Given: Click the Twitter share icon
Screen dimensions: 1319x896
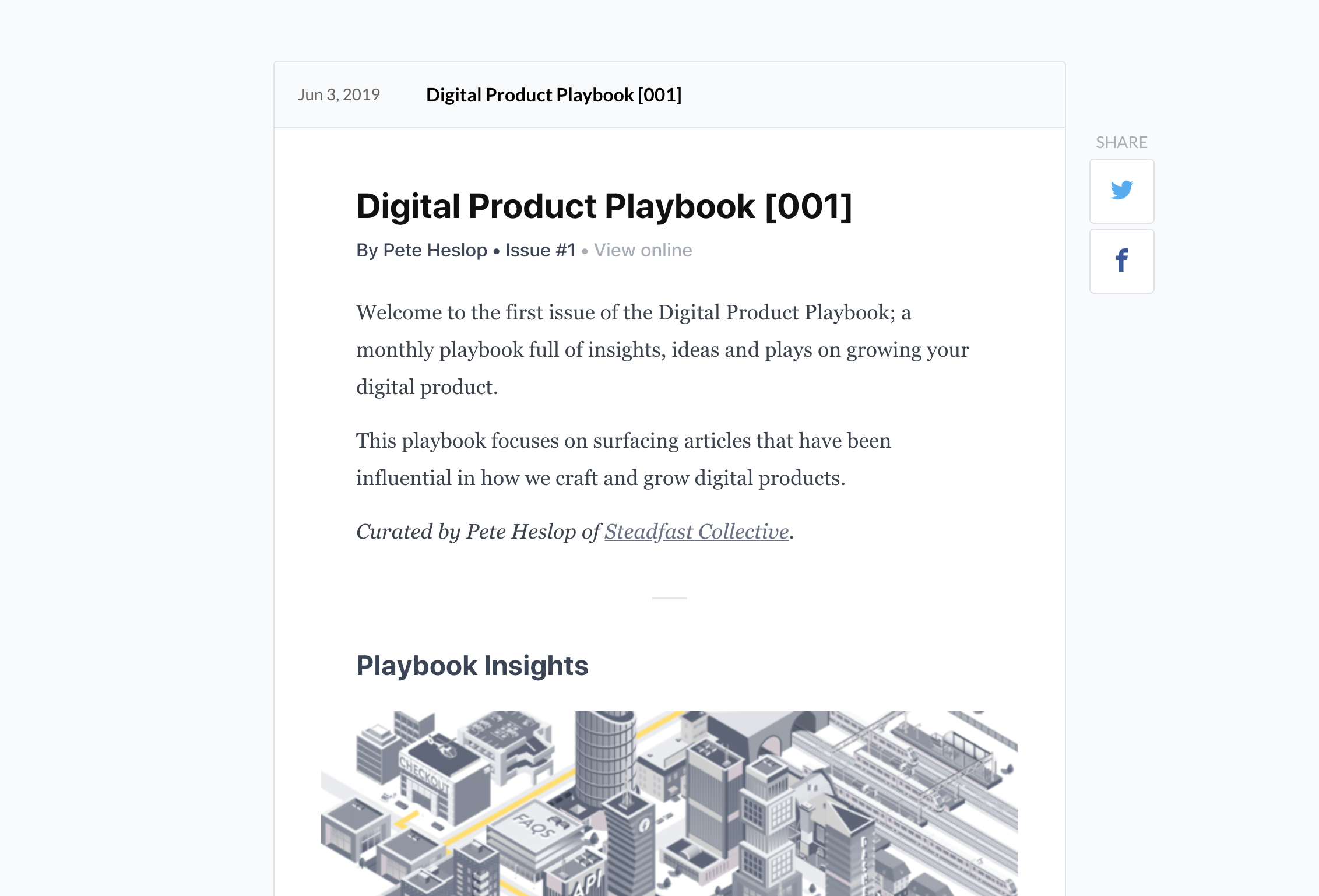Looking at the screenshot, I should [x=1121, y=191].
